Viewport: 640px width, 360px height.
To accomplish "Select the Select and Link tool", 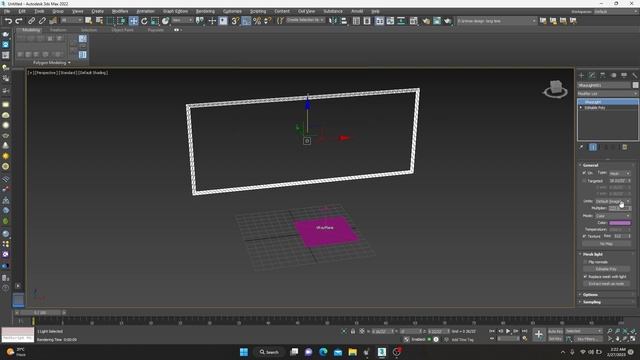I will pos(31,21).
